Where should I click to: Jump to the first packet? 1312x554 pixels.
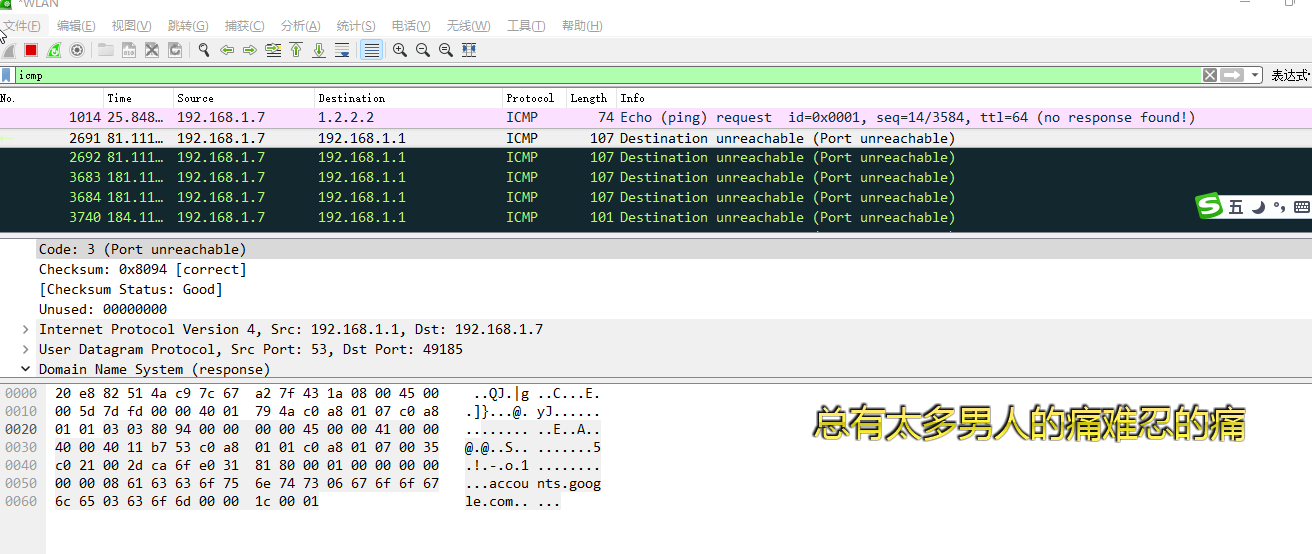pyautogui.click(x=296, y=50)
